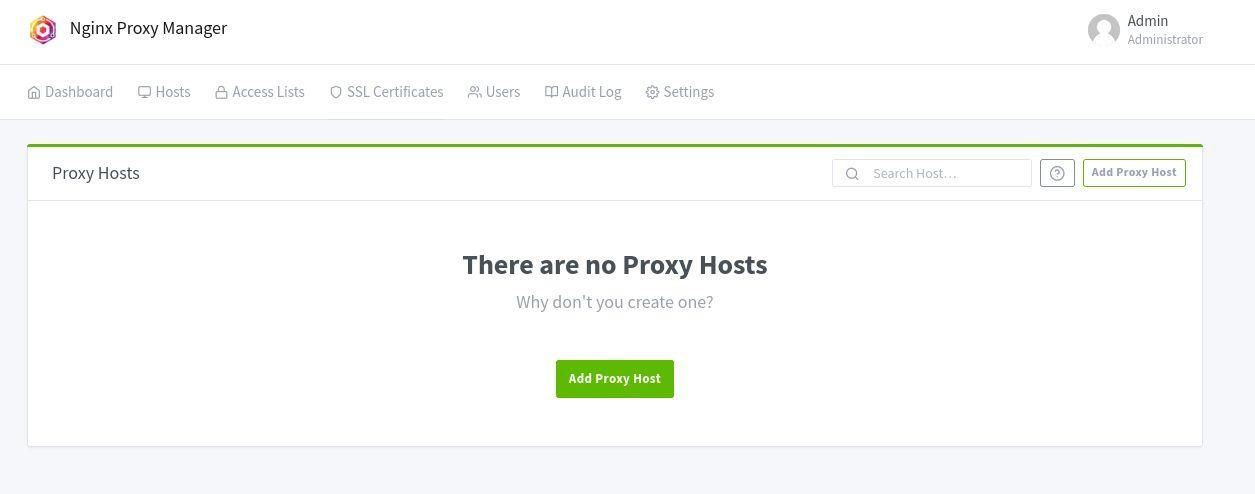
Task: Click the Admin avatar picture
Action: click(1103, 30)
